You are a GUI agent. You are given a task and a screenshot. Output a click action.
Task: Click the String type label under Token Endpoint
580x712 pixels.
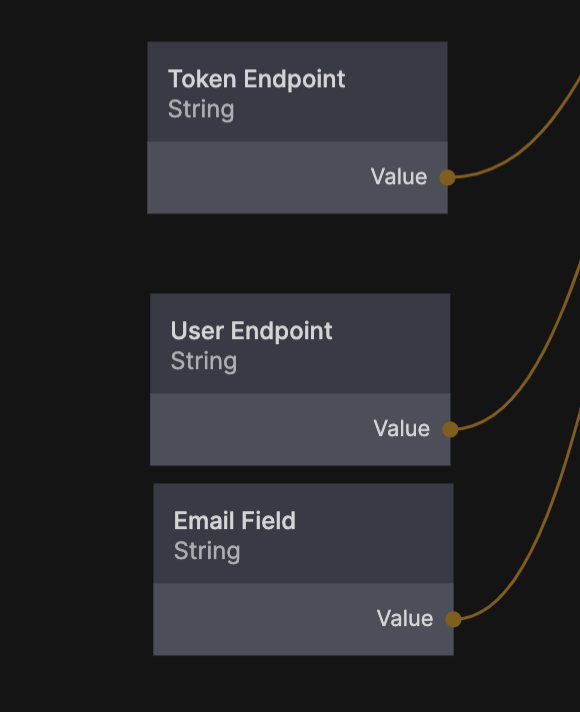pos(201,109)
